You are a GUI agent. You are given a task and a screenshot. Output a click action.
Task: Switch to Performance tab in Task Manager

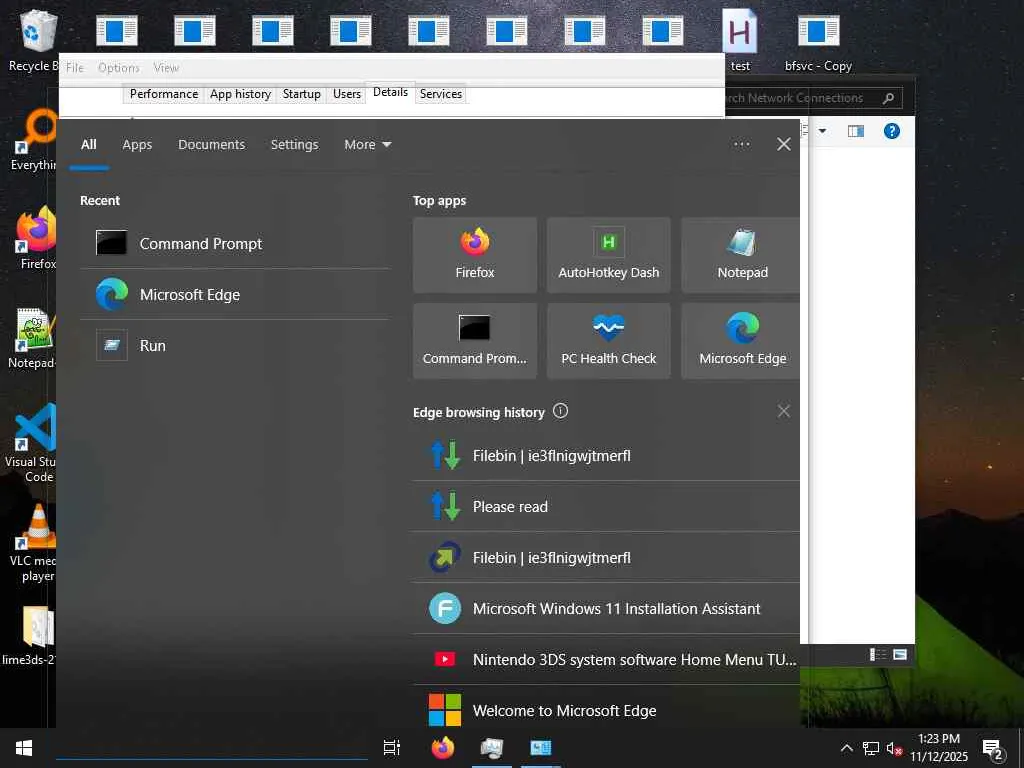pyautogui.click(x=164, y=94)
